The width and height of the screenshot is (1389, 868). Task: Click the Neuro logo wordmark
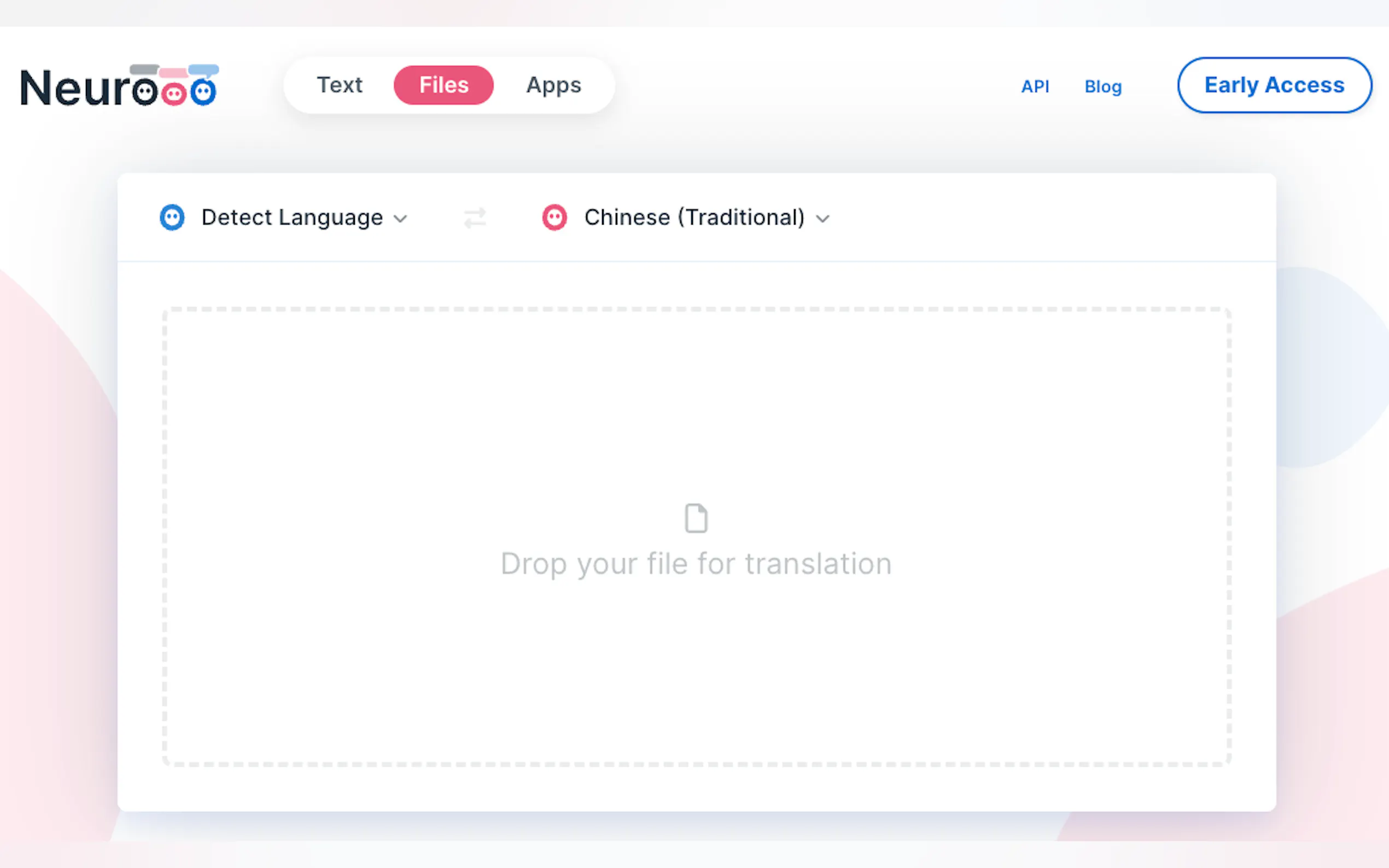75,89
